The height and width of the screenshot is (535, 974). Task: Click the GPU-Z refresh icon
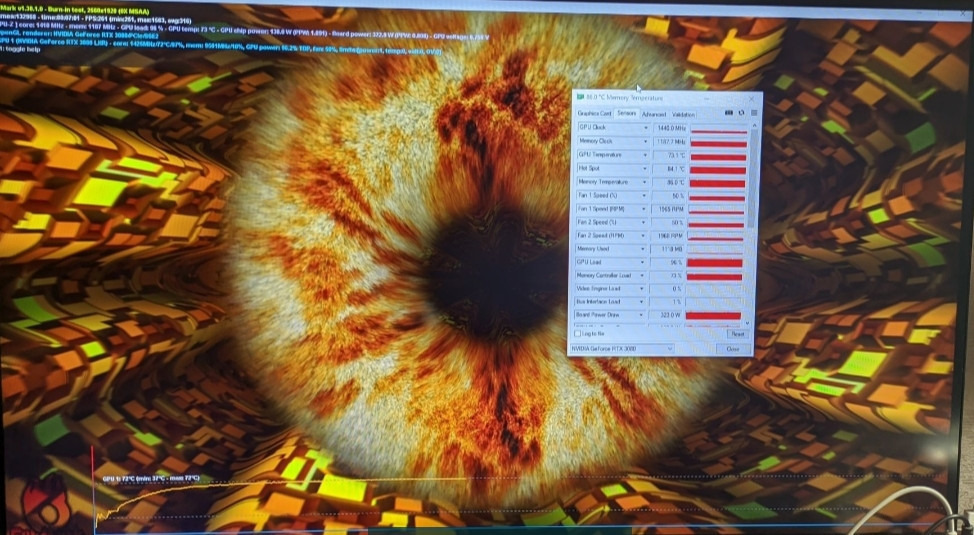tap(741, 113)
